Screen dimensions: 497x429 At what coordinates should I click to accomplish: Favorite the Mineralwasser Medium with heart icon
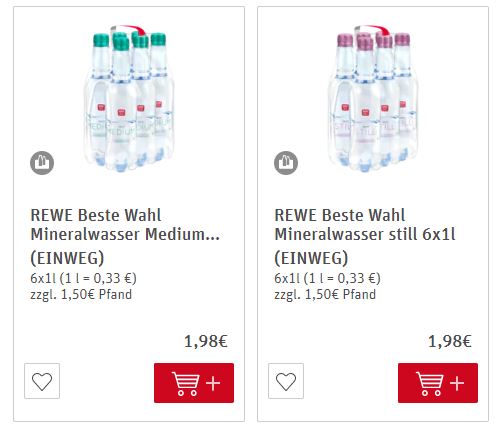tap(42, 381)
